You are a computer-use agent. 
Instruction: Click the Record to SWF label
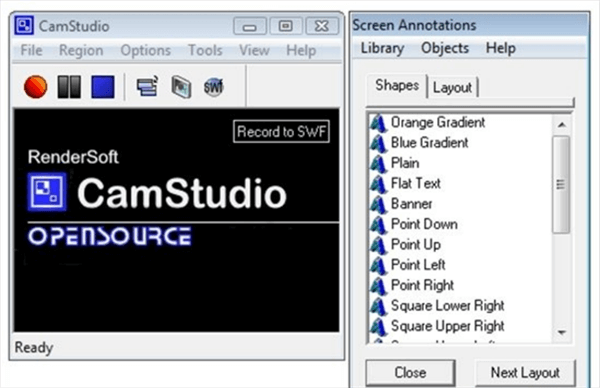[x=281, y=132]
